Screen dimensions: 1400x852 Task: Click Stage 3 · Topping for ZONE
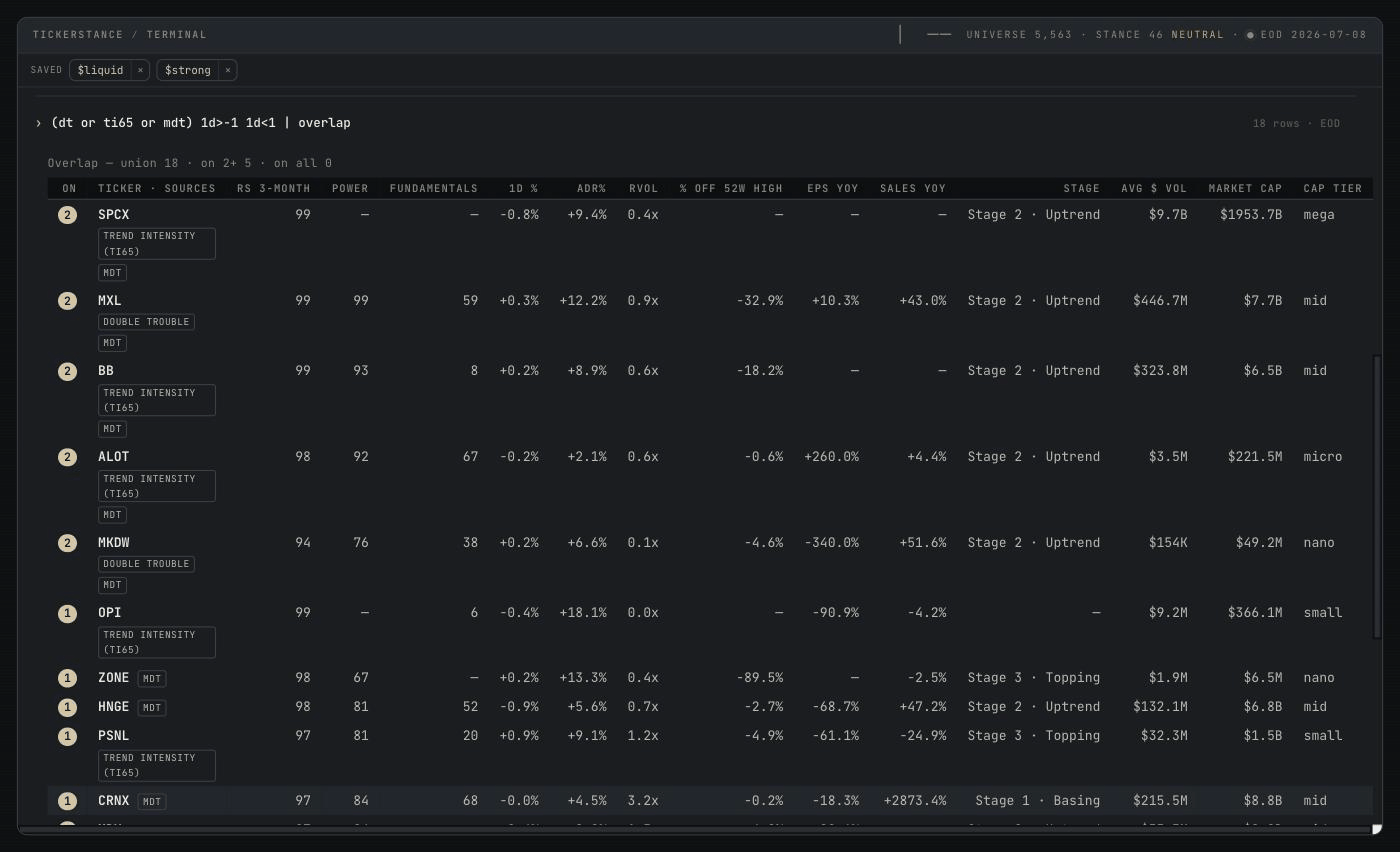tap(1034, 678)
